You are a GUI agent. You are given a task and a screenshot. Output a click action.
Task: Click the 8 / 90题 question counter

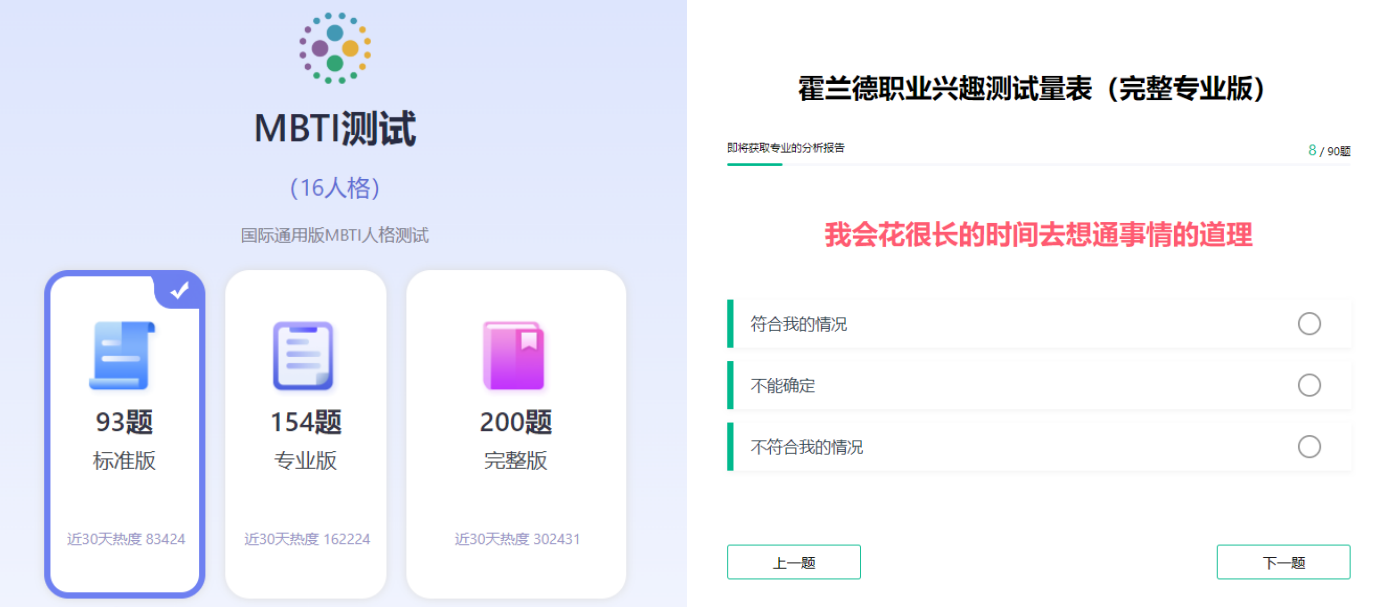[x=1329, y=151]
